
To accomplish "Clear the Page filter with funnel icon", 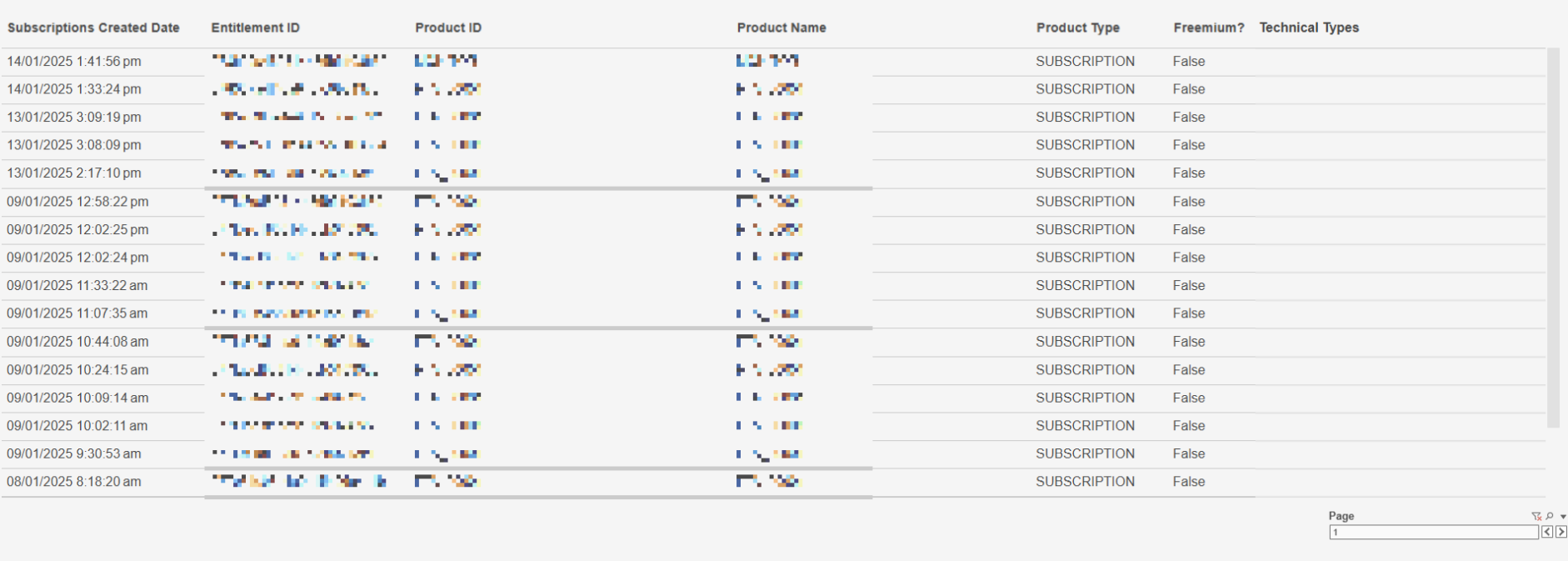I will tap(1536, 517).
